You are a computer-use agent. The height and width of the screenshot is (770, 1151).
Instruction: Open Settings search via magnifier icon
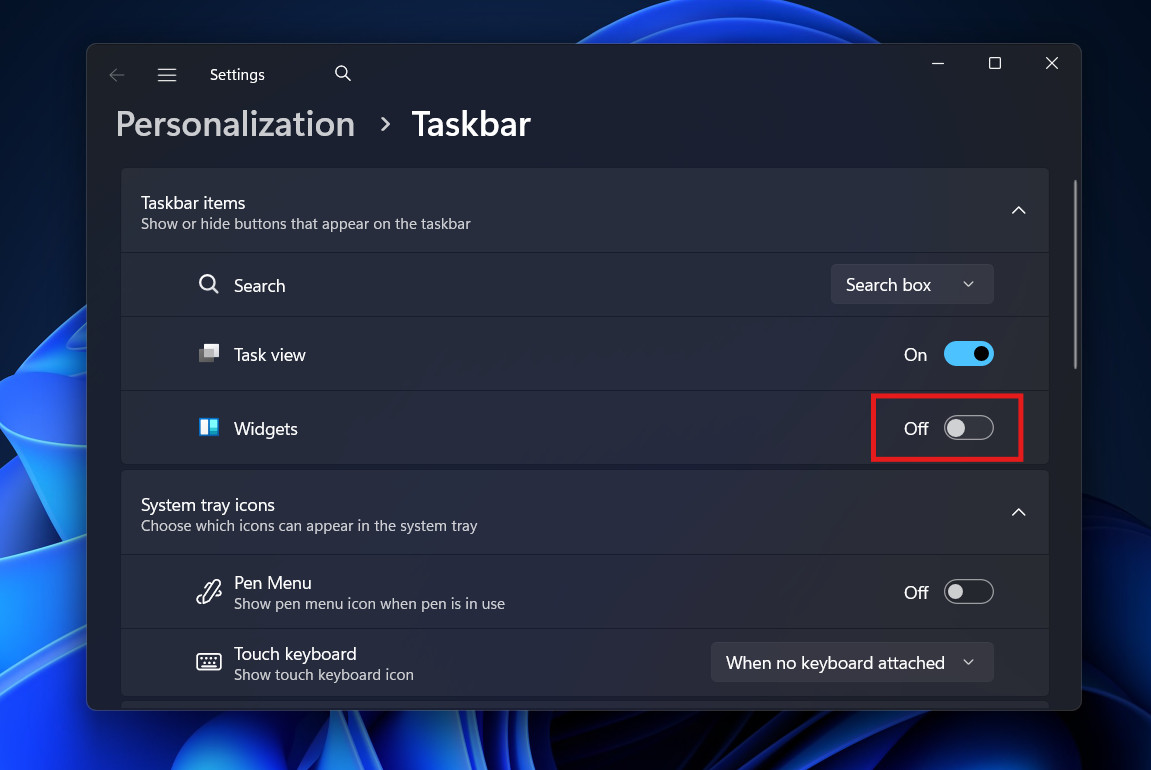342,73
